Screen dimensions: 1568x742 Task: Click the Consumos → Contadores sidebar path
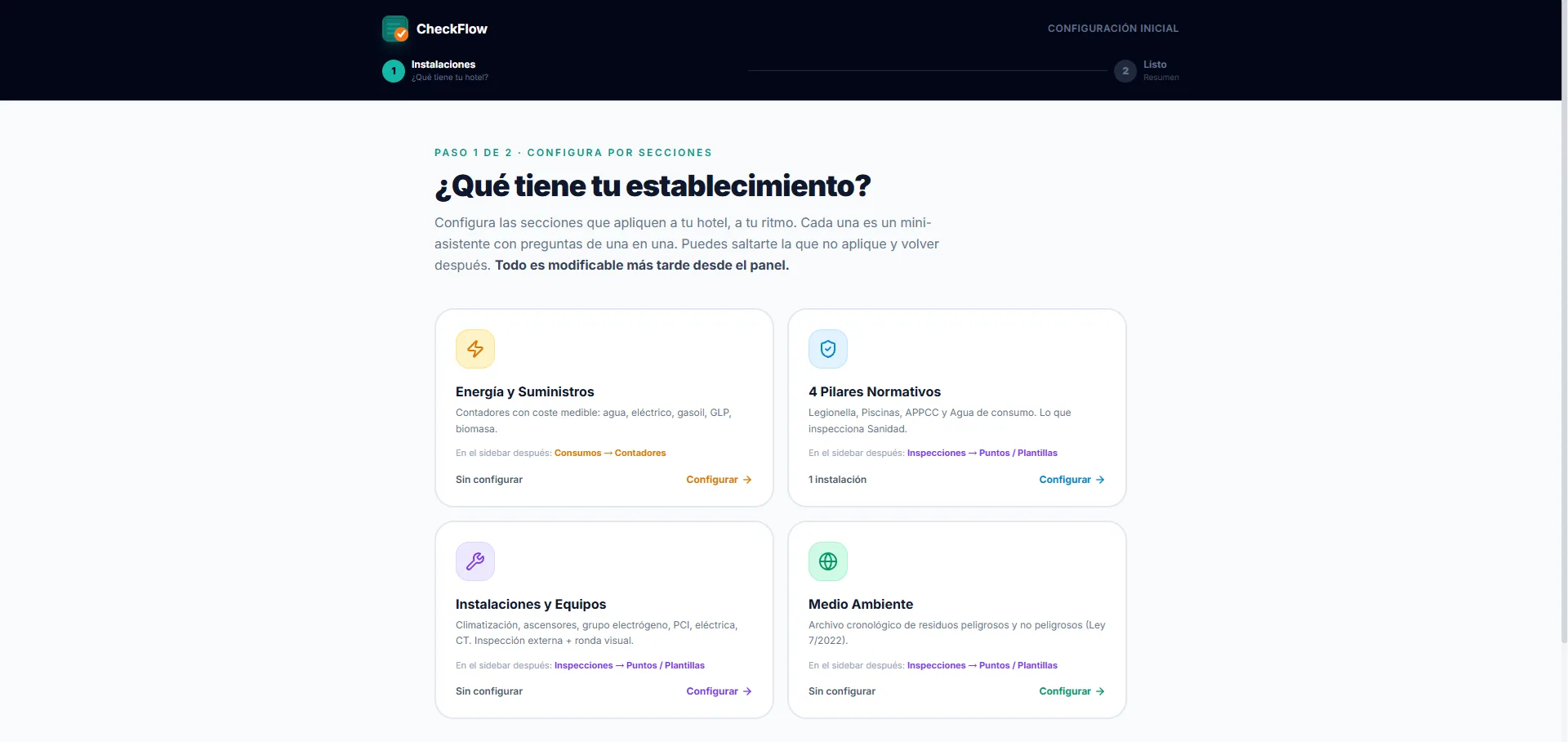coord(610,453)
